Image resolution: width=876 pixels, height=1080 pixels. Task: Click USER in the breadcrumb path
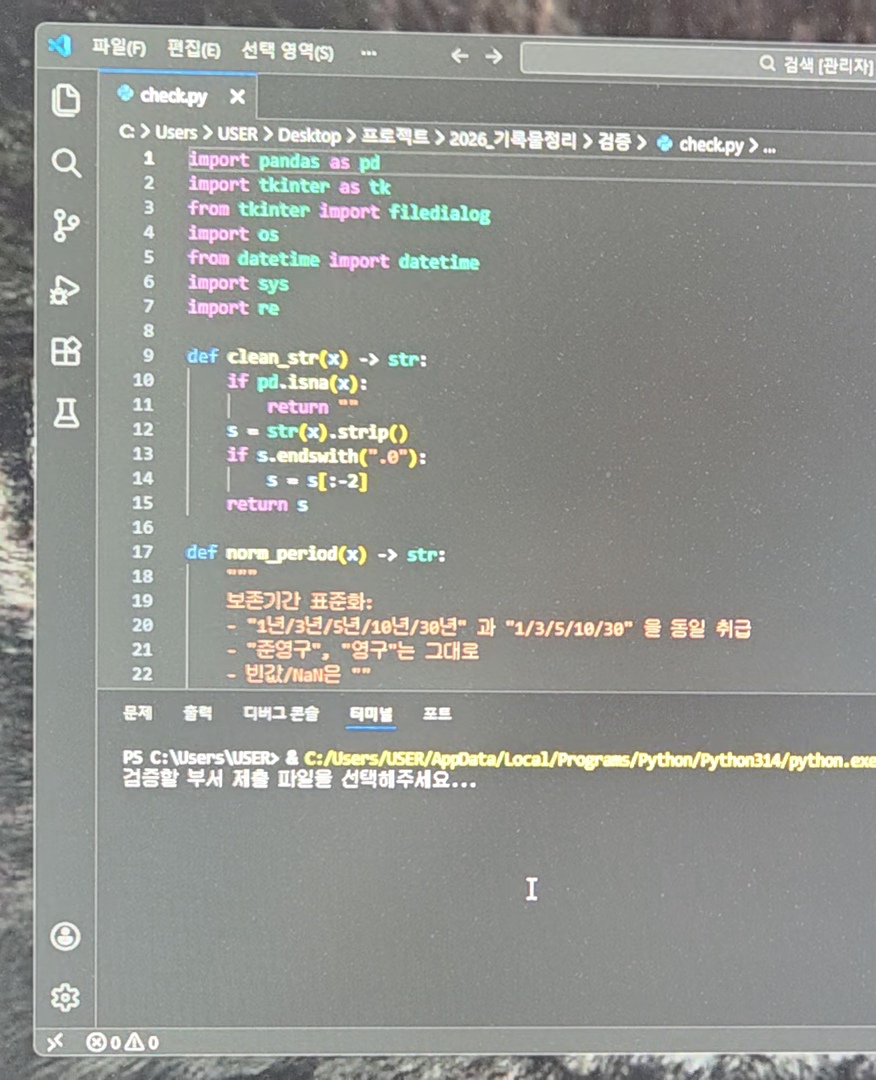tap(238, 134)
